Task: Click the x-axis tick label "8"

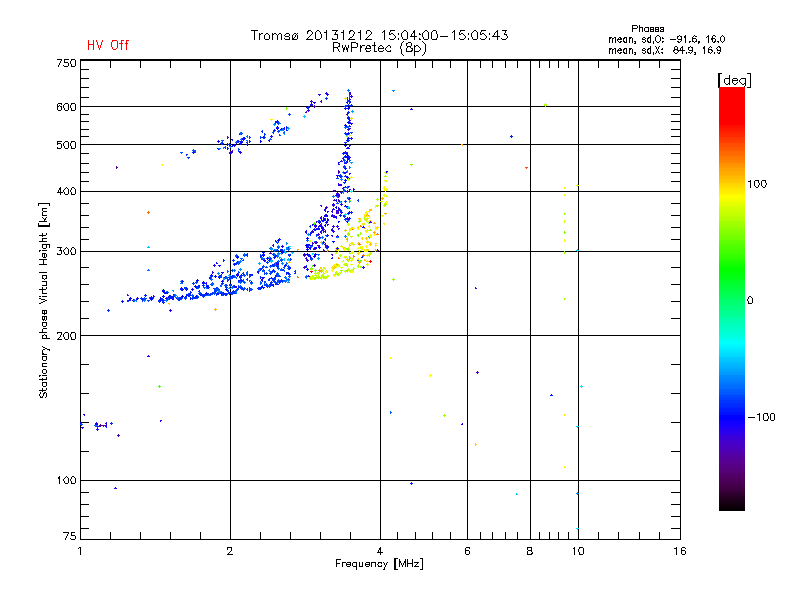Action: [x=530, y=551]
